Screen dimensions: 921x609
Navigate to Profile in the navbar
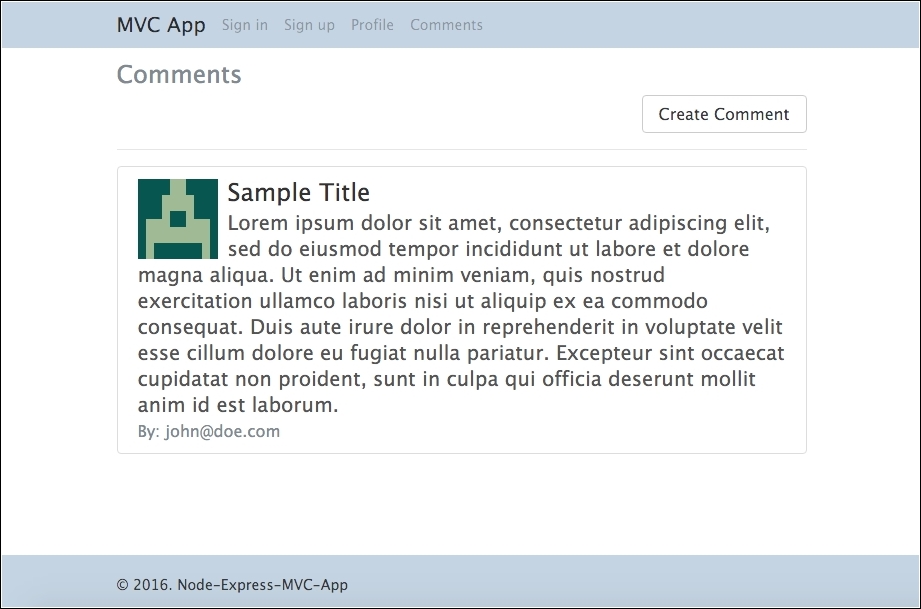click(x=372, y=25)
